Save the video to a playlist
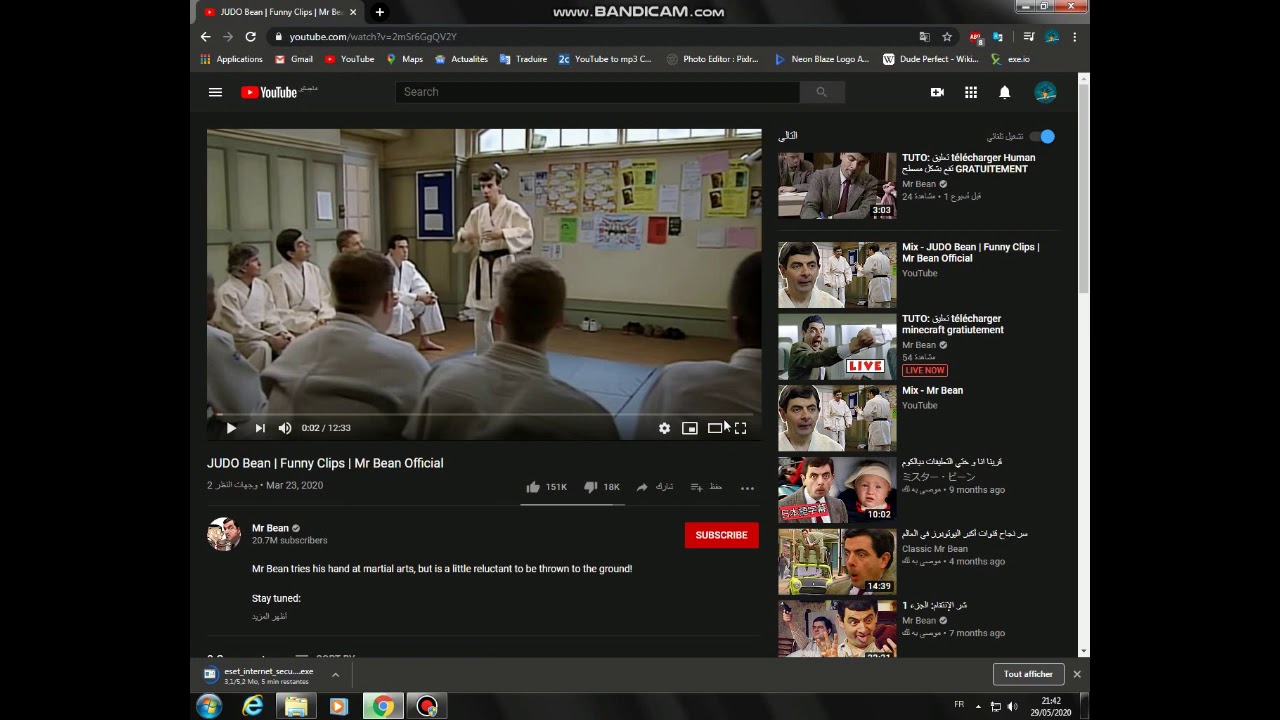The image size is (1280, 720). [706, 487]
